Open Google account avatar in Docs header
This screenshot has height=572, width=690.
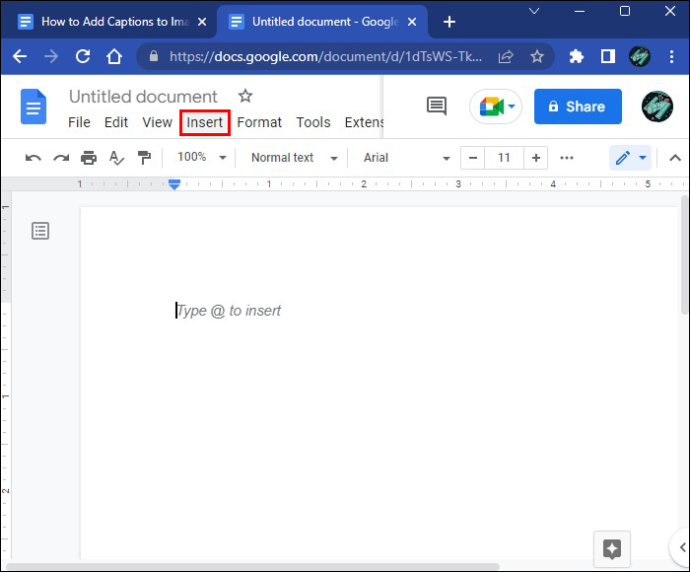[657, 106]
